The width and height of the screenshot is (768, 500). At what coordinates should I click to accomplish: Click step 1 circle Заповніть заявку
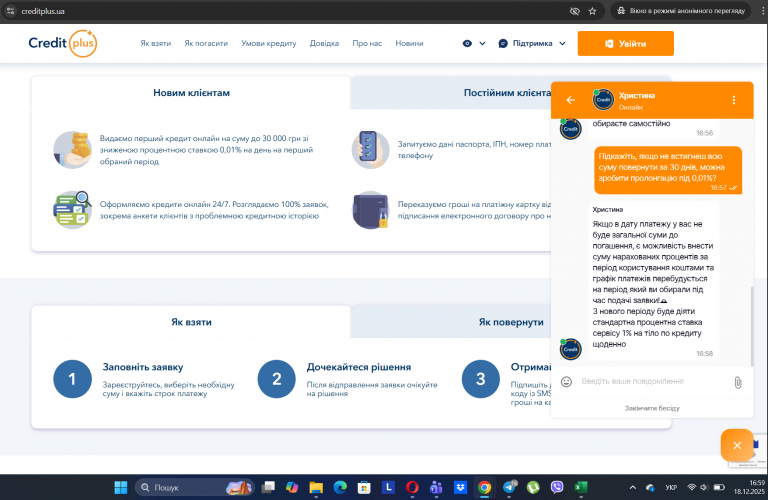[72, 379]
